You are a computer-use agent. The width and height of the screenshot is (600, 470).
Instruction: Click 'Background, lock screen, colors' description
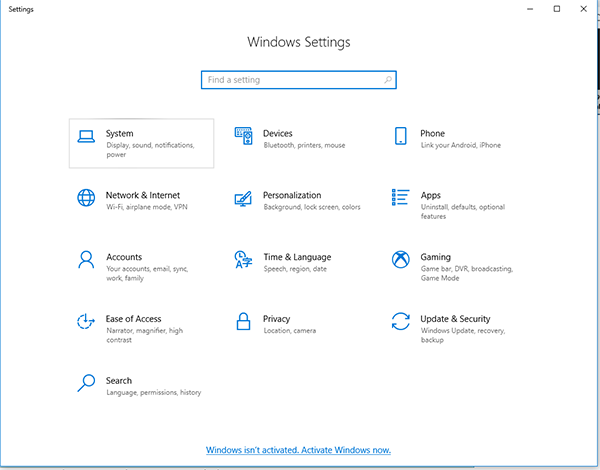pyautogui.click(x=312, y=207)
